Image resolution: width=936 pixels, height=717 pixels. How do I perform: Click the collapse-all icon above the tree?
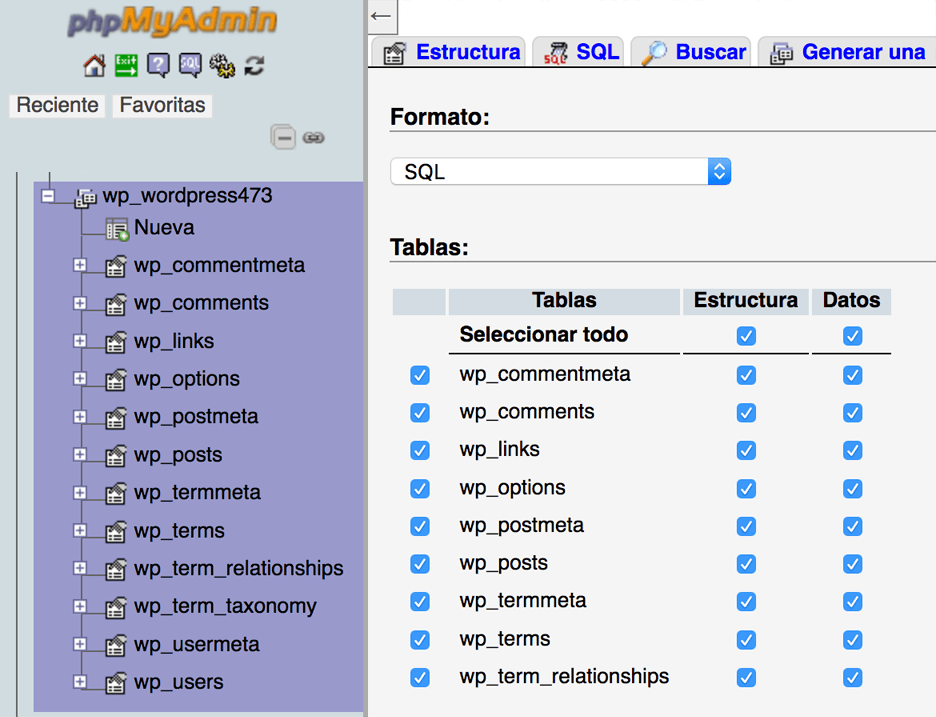pyautogui.click(x=283, y=137)
